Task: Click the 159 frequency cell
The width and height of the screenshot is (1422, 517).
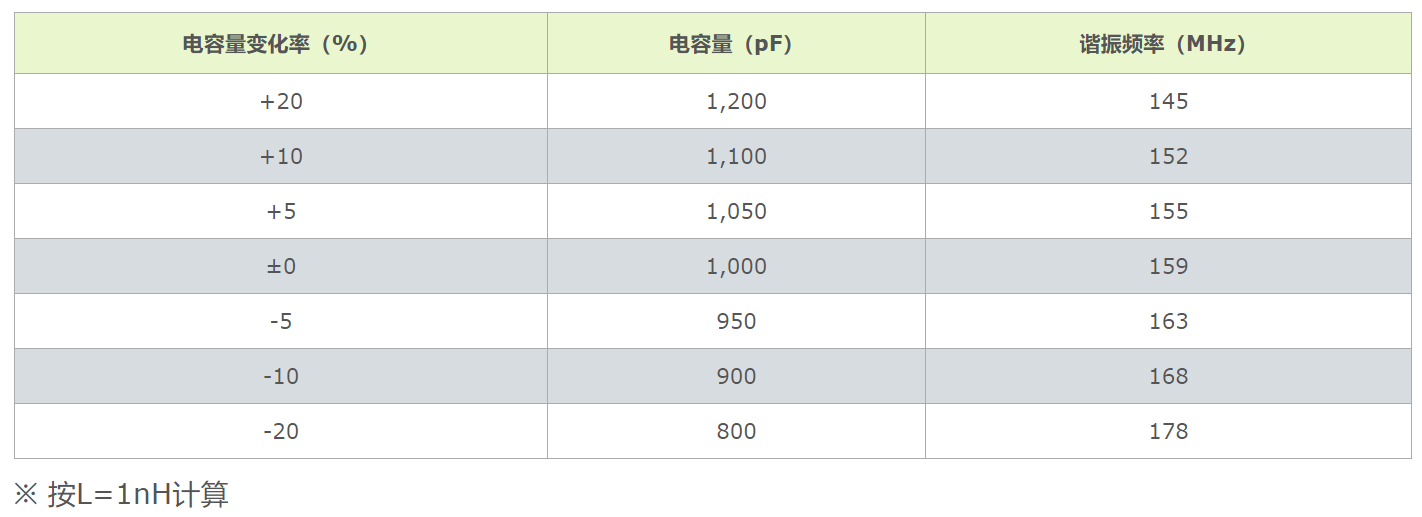Action: pyautogui.click(x=1168, y=266)
